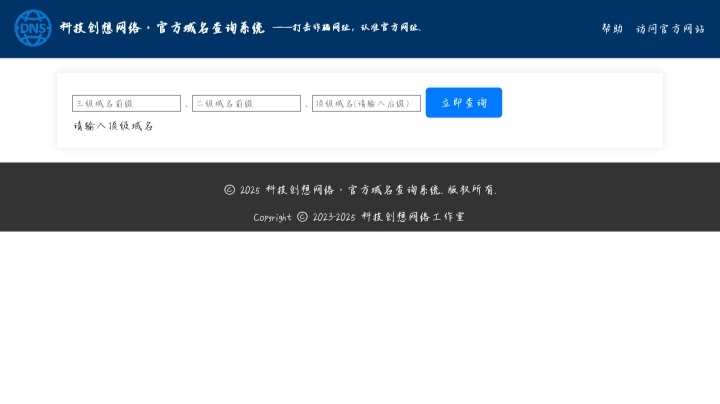Screen dimensions: 720x404
Task: Click the © 2025 版权所有 footer line
Action: click(360, 190)
